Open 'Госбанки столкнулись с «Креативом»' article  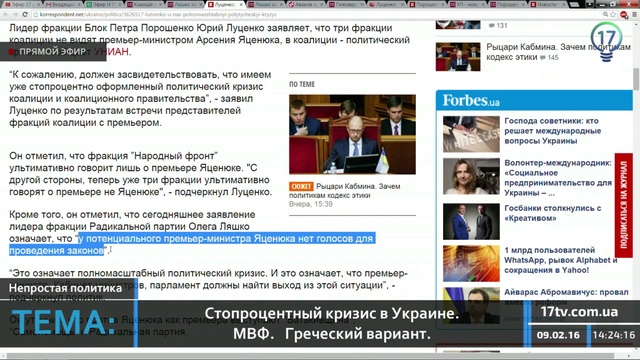tap(553, 213)
